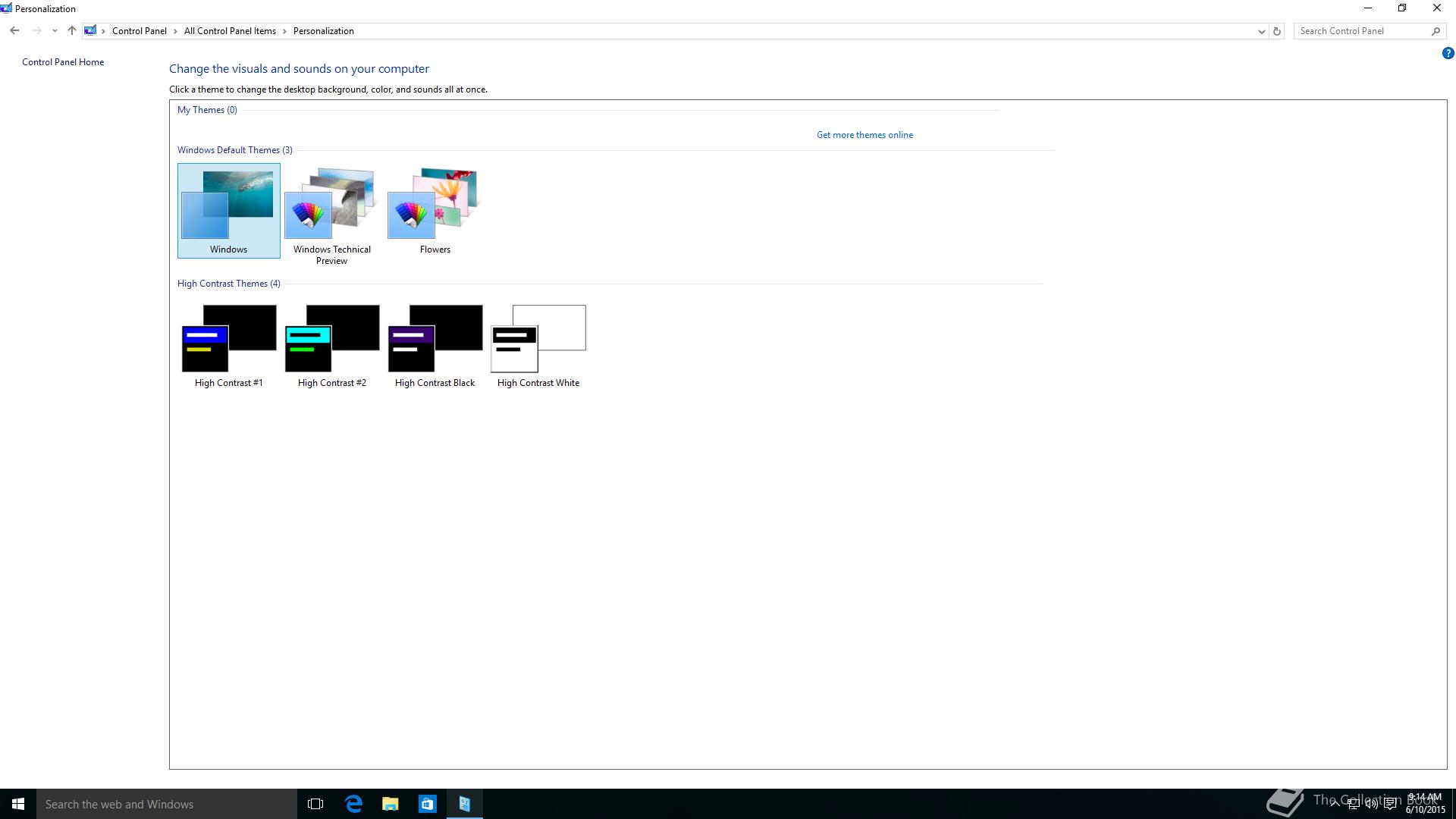Open network status tray icon
The width and height of the screenshot is (1456, 819).
(x=1354, y=804)
